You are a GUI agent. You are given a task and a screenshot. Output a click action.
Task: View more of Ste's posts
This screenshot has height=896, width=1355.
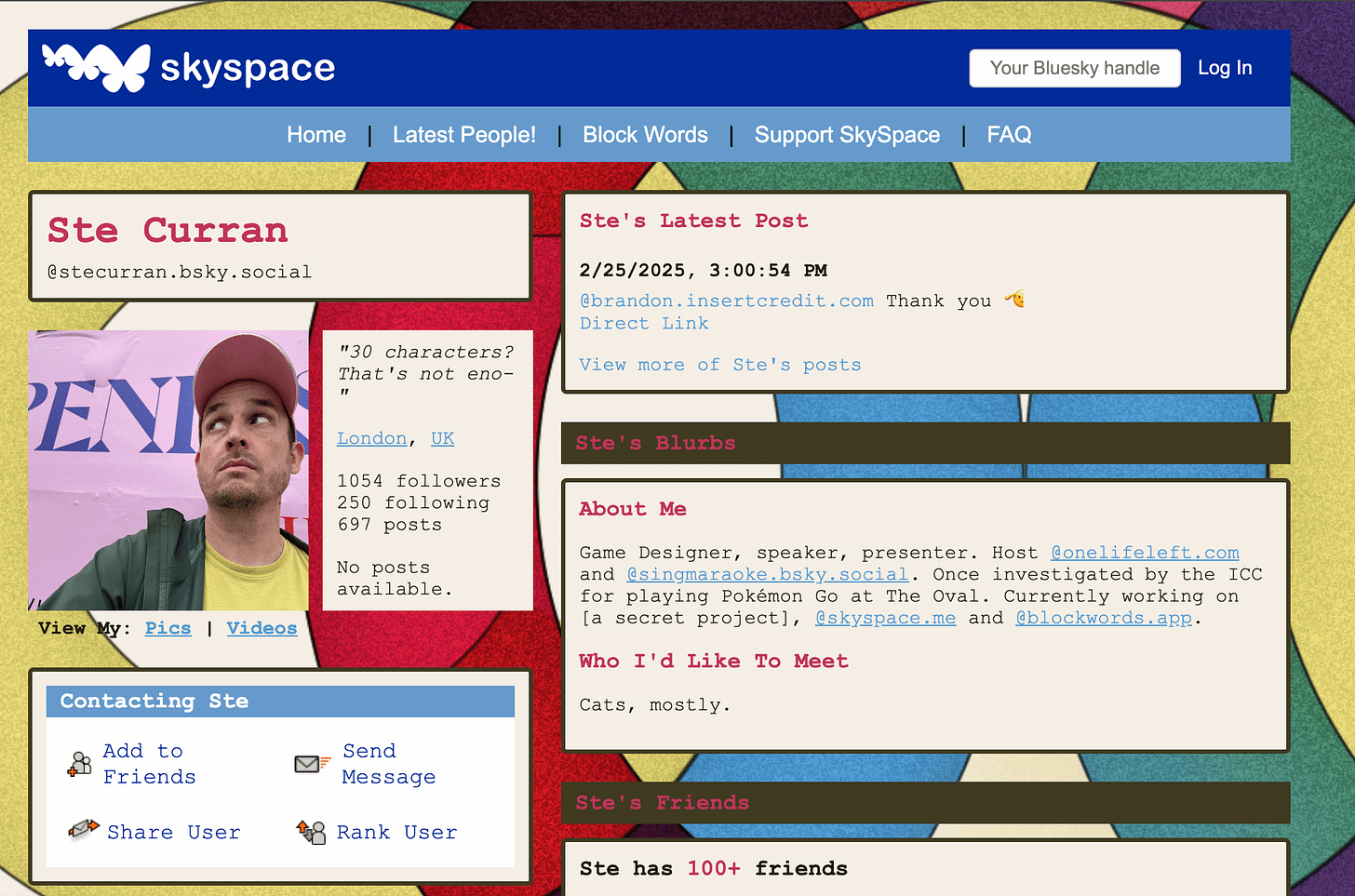[720, 365]
